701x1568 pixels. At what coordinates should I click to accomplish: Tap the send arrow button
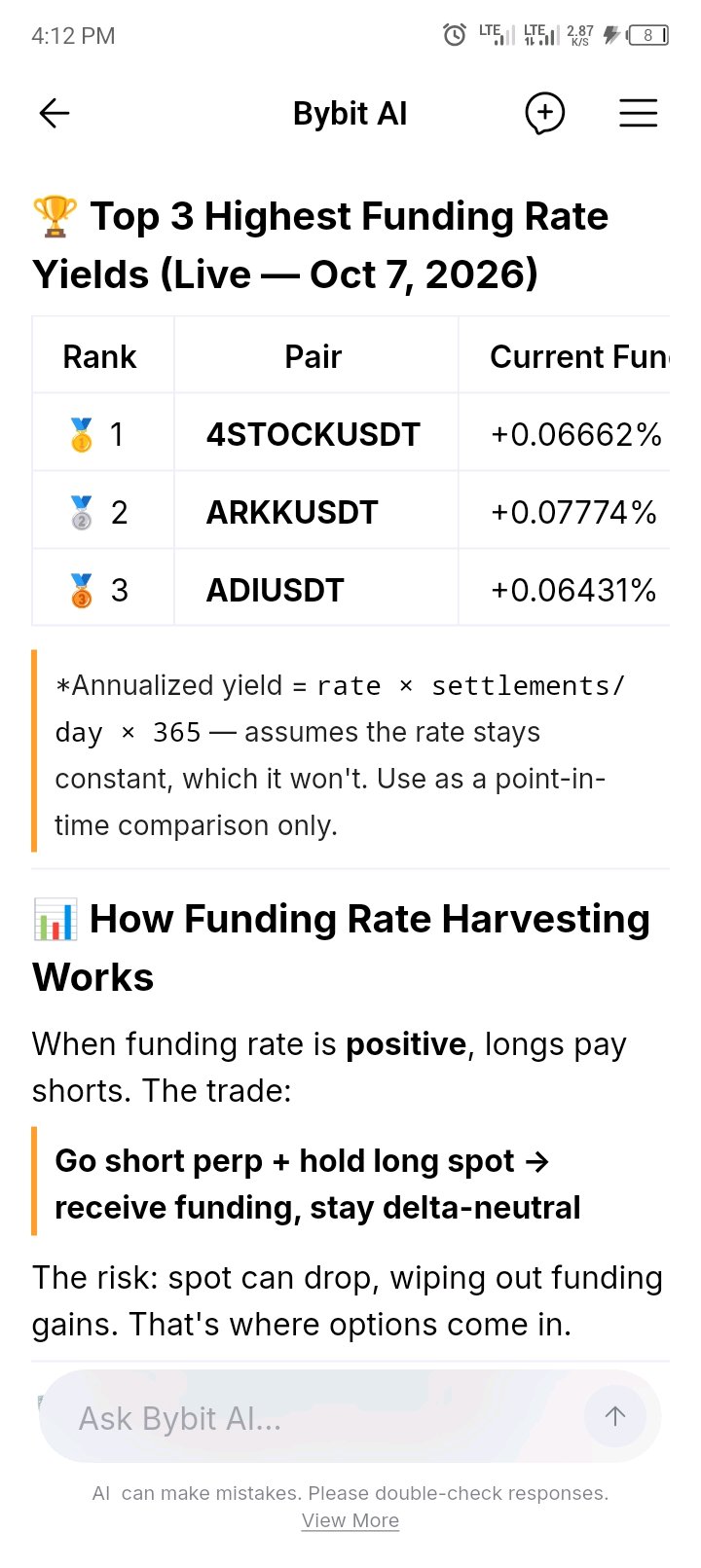(614, 1416)
